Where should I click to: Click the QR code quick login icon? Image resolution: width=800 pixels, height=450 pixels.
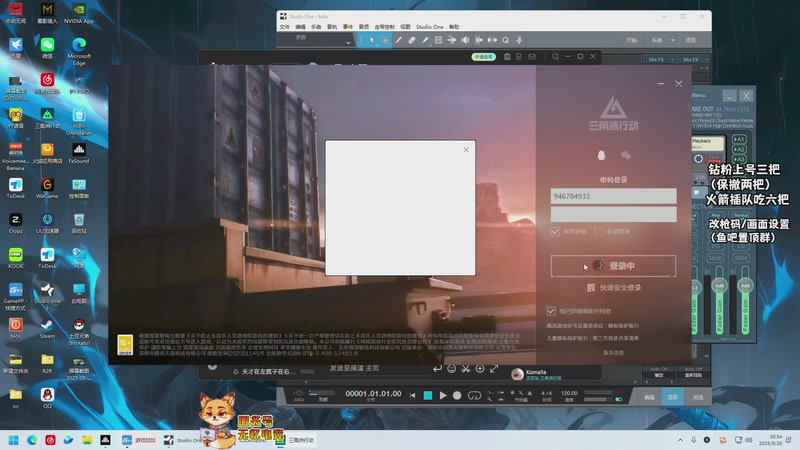[x=591, y=288]
